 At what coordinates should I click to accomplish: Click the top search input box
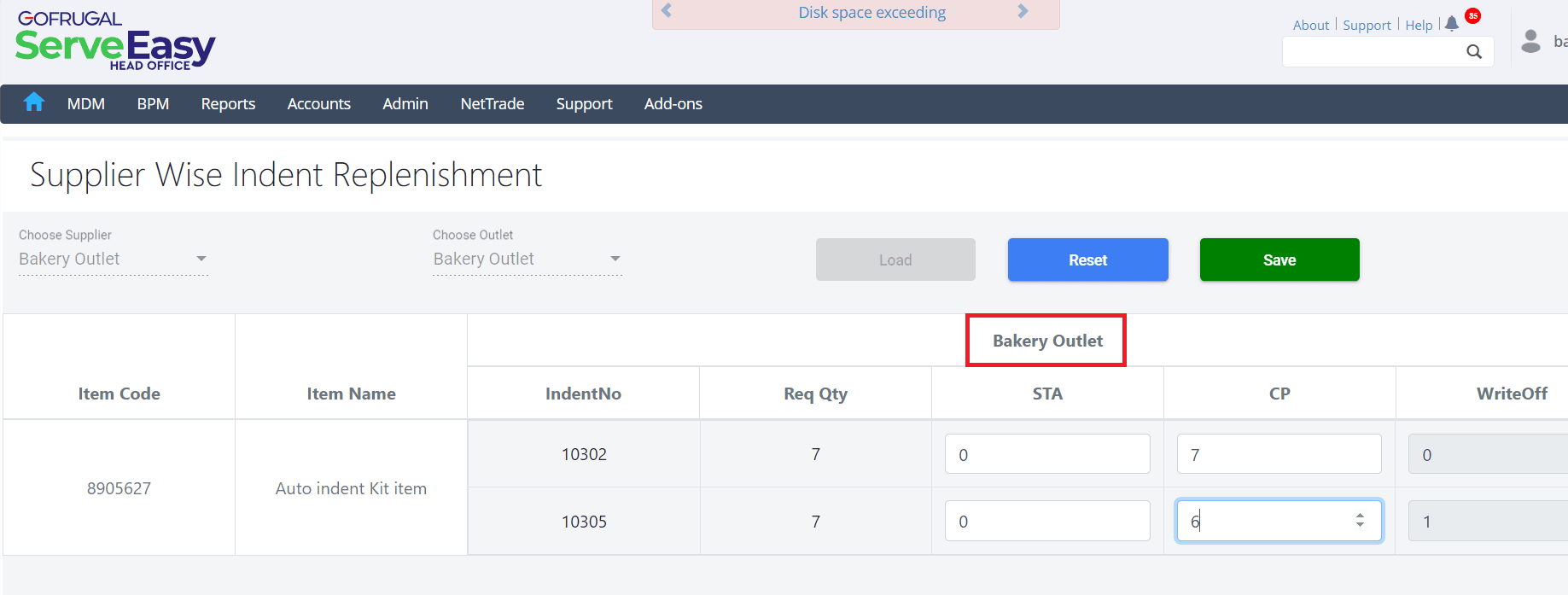(1373, 52)
